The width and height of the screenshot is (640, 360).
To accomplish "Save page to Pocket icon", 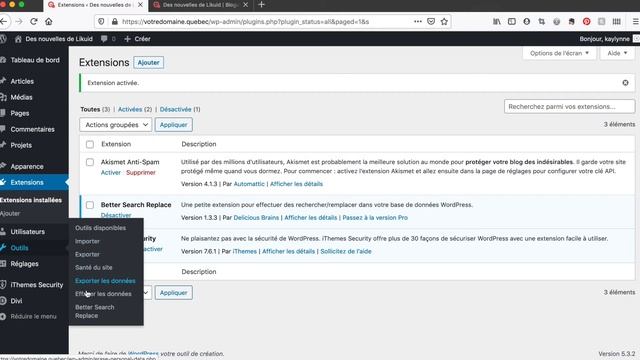I will [x=431, y=22].
